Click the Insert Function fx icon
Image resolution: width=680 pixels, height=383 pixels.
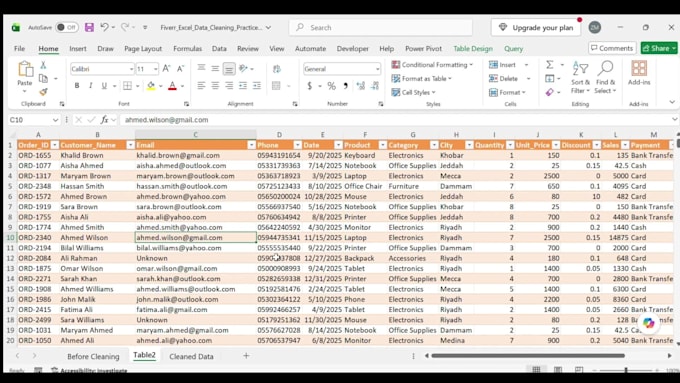tap(105, 119)
